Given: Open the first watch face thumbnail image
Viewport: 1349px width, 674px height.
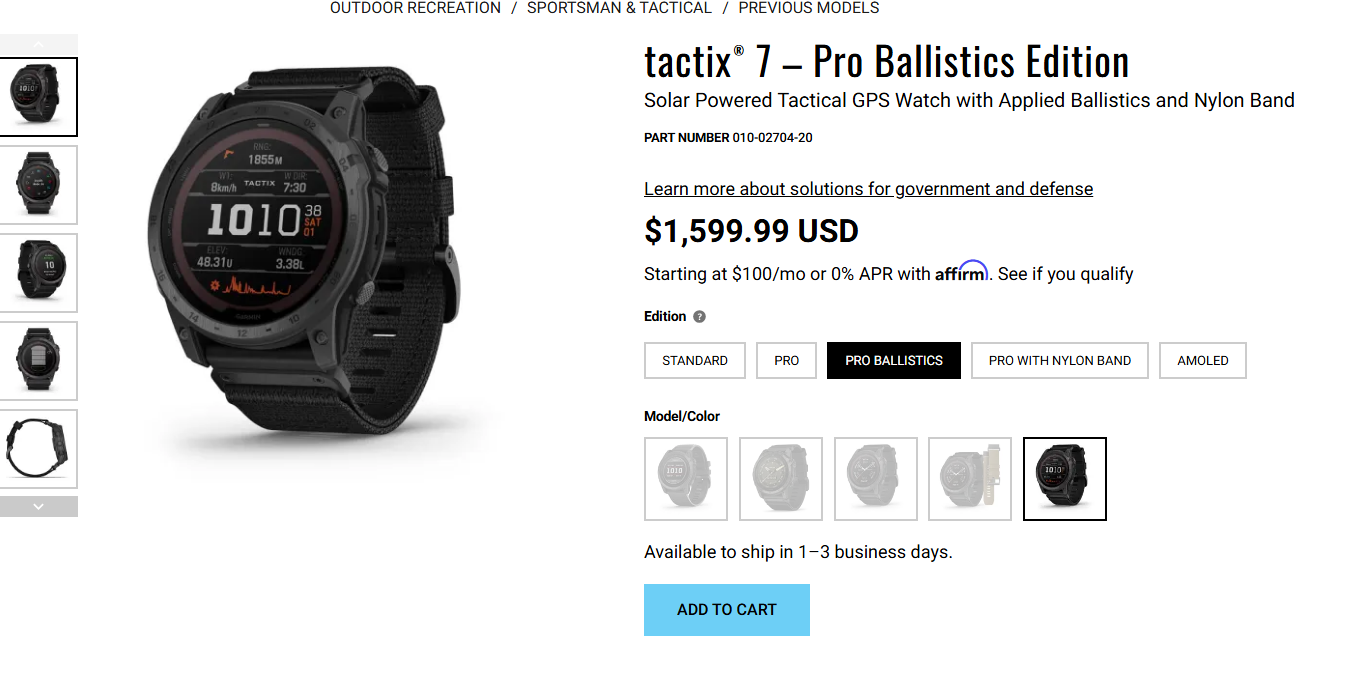Looking at the screenshot, I should pos(39,96).
